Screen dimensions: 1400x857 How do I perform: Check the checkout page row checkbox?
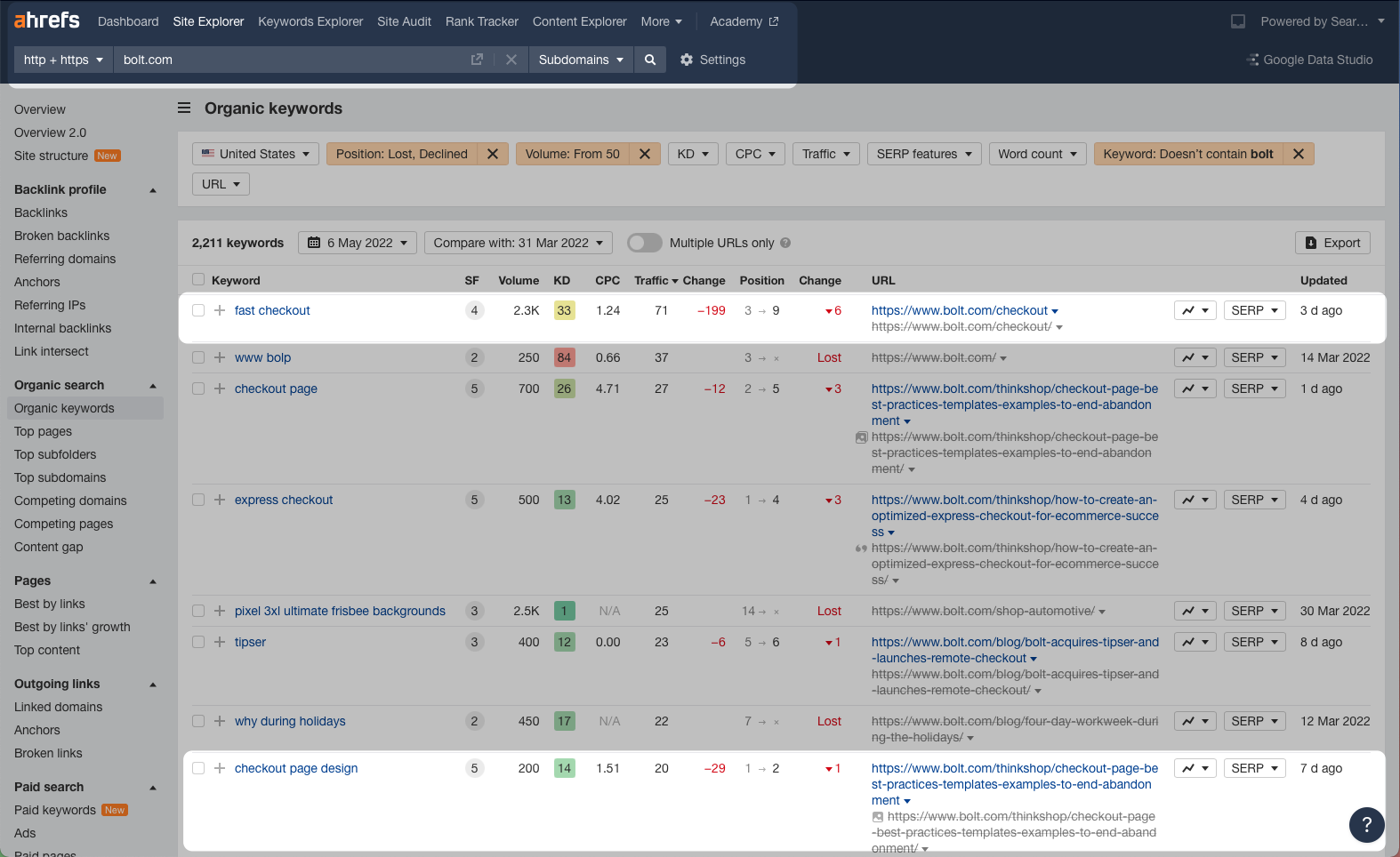198,388
